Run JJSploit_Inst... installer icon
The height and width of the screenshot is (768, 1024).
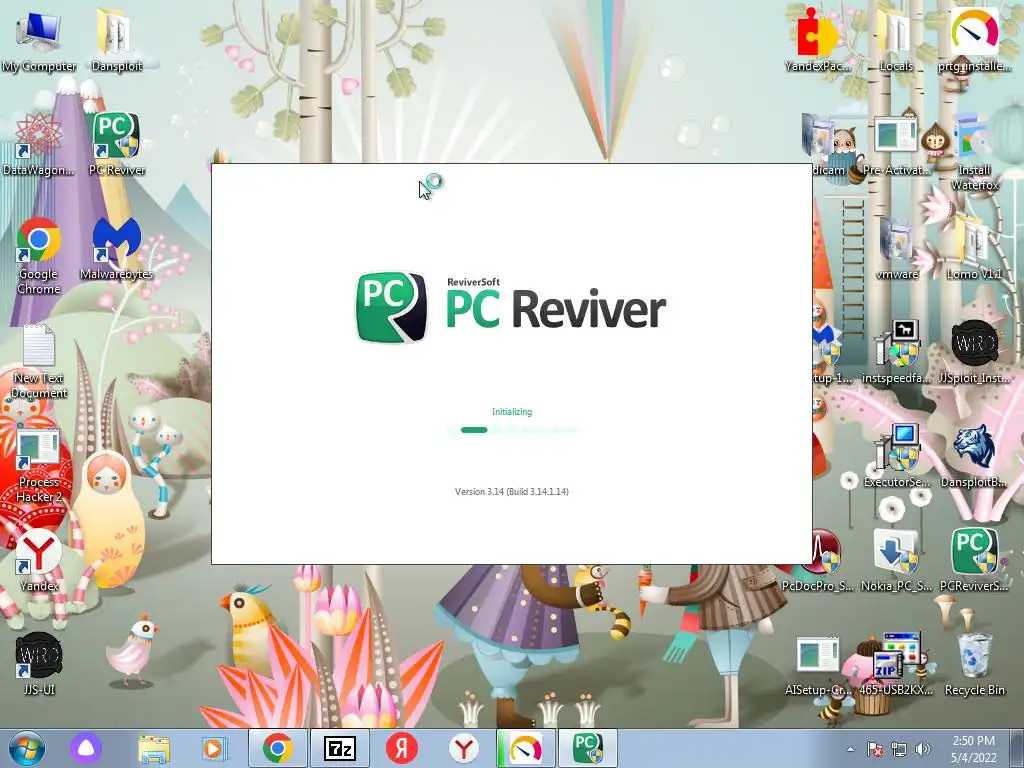point(974,353)
